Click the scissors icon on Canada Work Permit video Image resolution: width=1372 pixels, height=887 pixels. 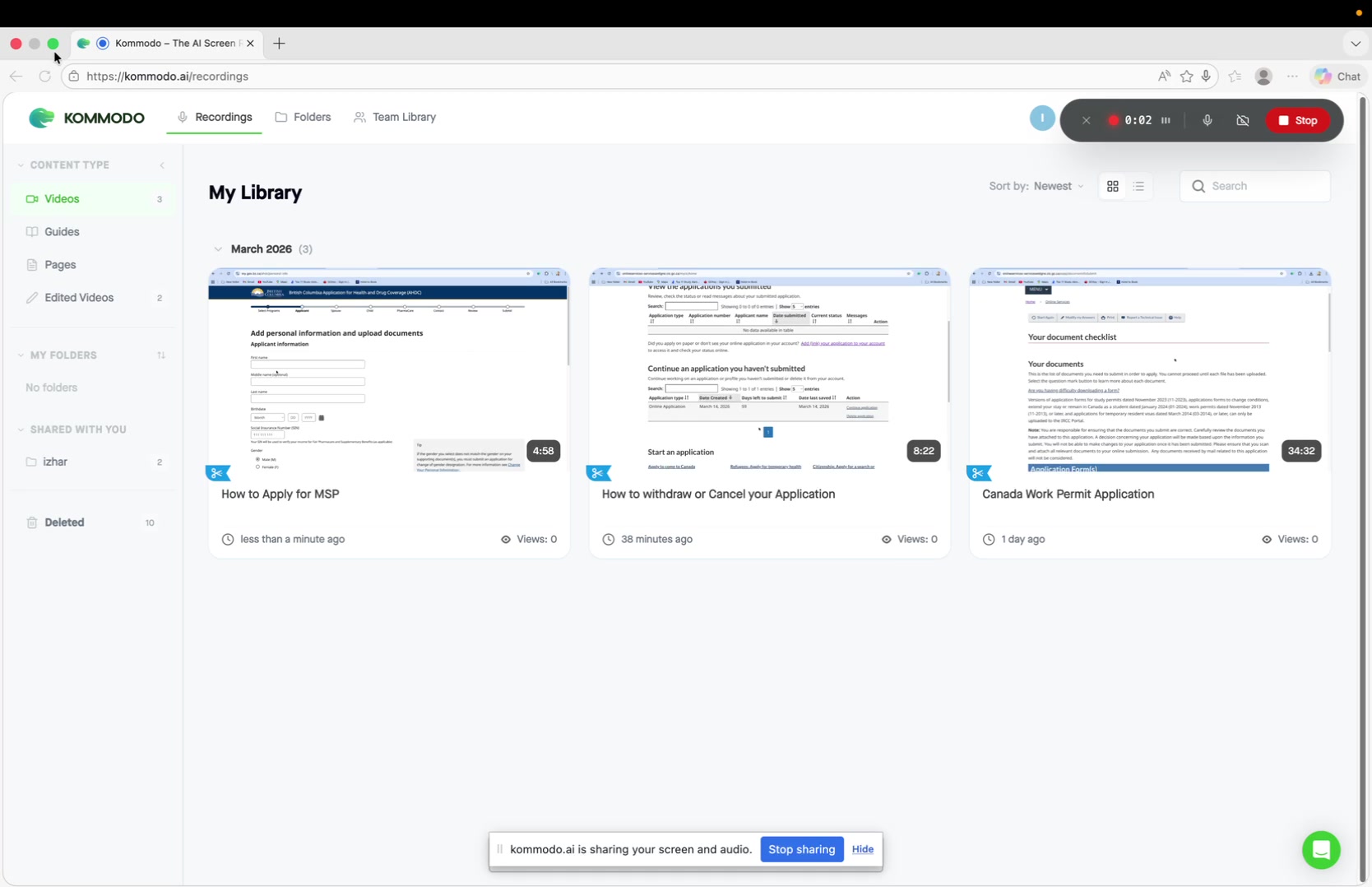click(979, 473)
